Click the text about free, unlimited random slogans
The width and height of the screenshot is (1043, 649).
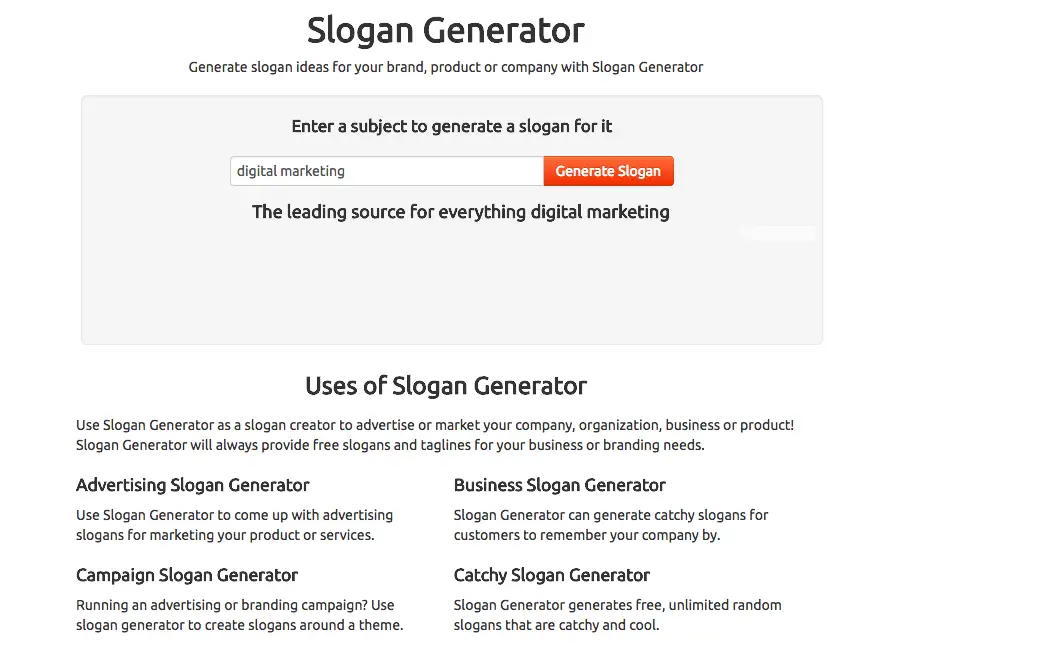click(617, 615)
